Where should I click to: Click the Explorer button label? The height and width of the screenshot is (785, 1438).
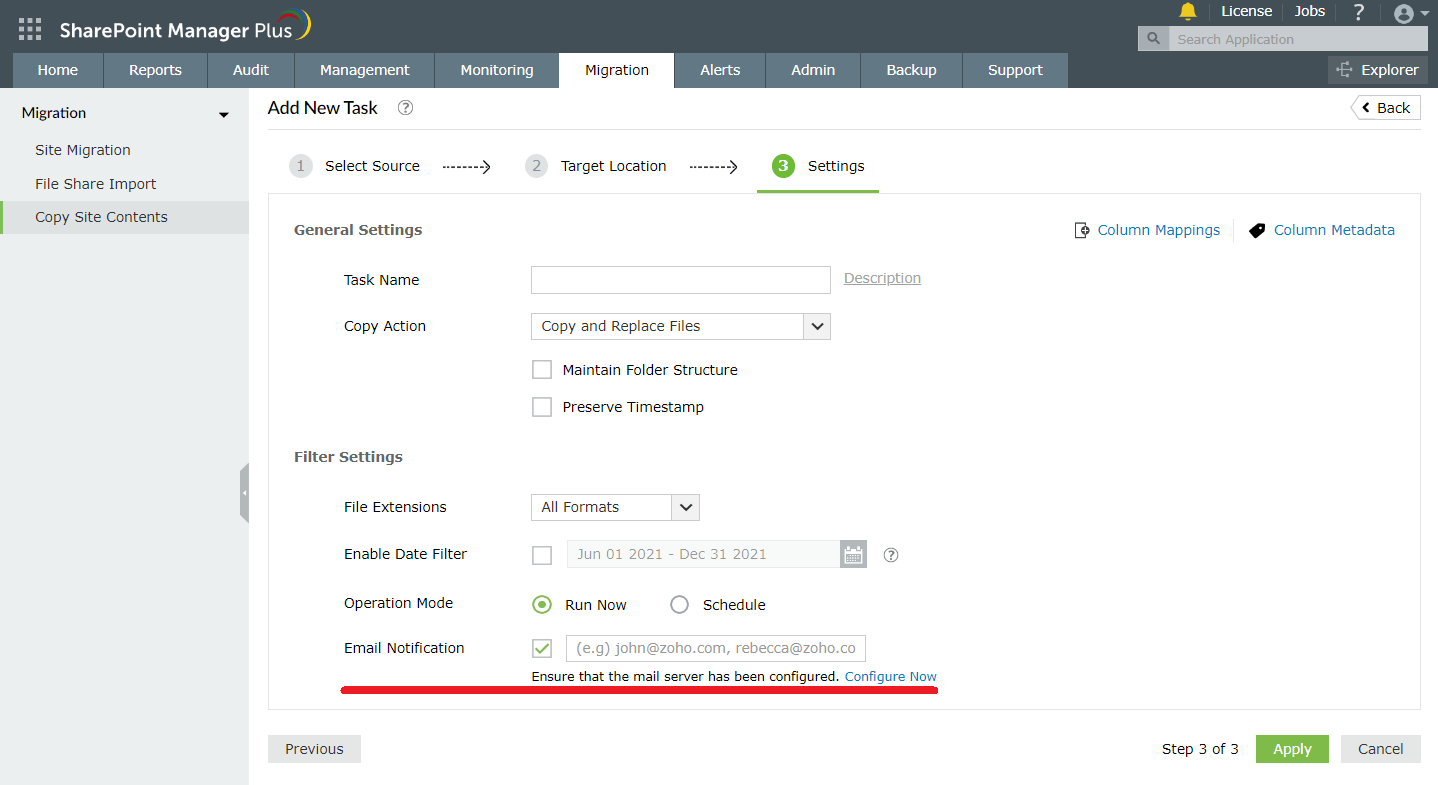point(1390,70)
